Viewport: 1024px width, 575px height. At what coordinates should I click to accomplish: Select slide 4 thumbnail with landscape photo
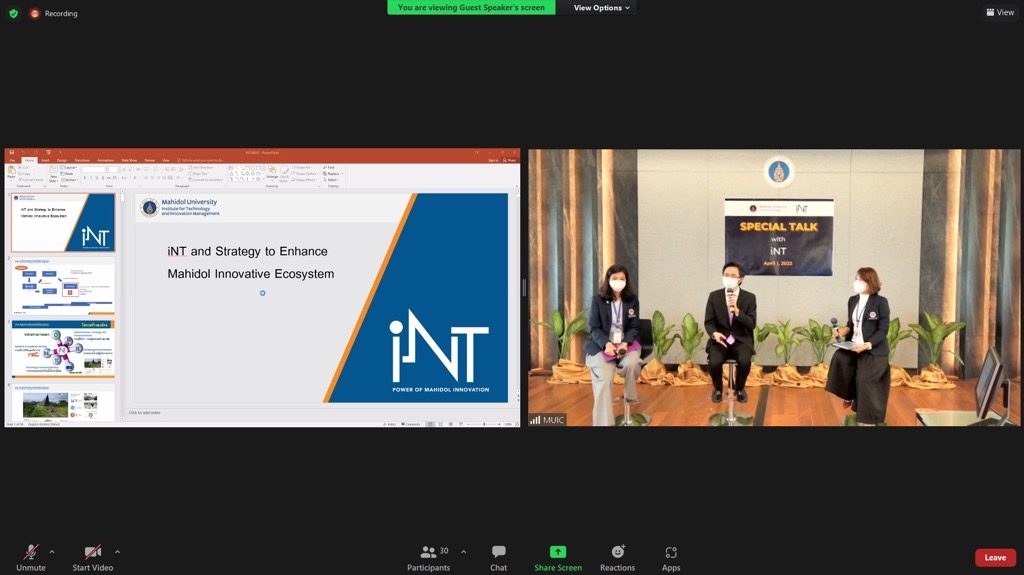click(x=63, y=404)
